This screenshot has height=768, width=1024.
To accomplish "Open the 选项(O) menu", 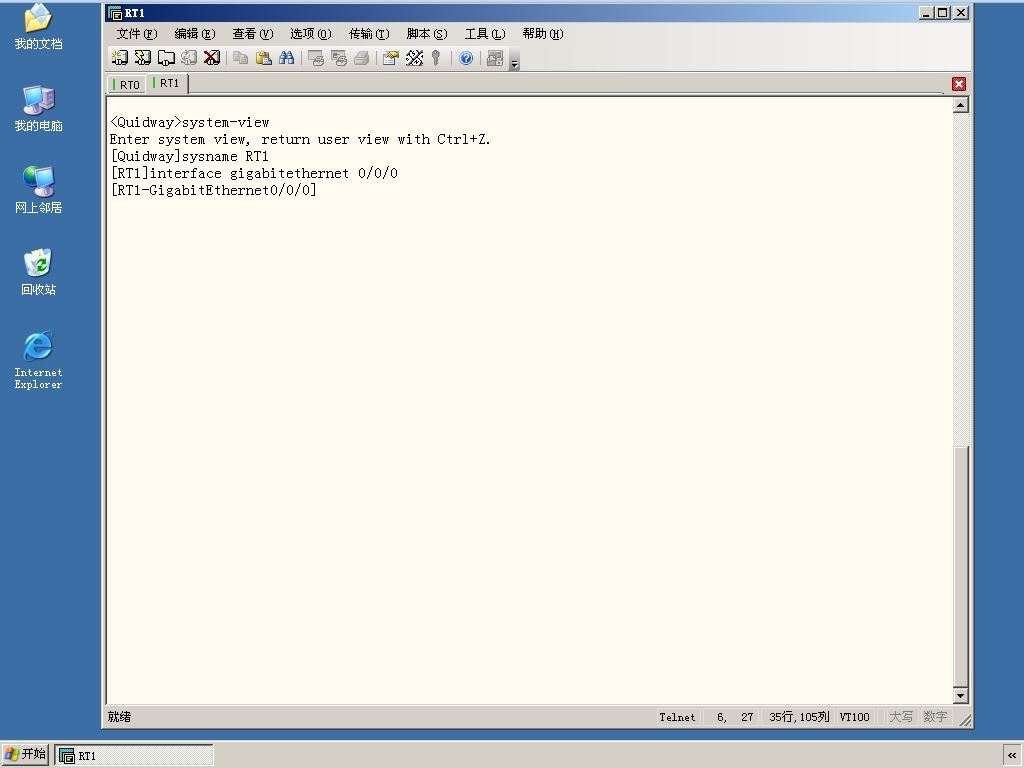I will [x=311, y=34].
